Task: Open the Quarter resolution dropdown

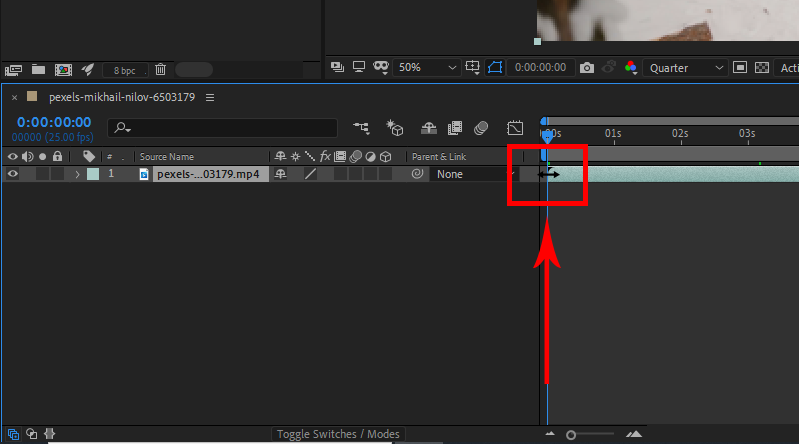Action: click(x=686, y=68)
